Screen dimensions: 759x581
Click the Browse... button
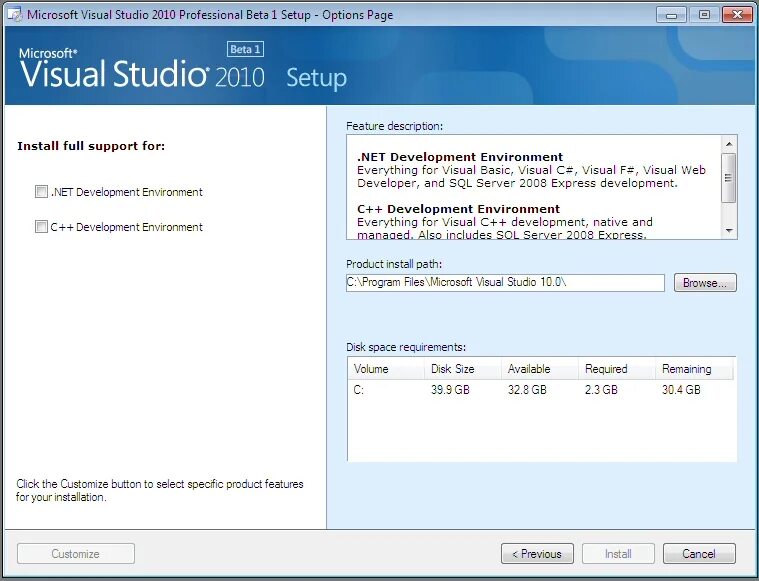coord(705,283)
